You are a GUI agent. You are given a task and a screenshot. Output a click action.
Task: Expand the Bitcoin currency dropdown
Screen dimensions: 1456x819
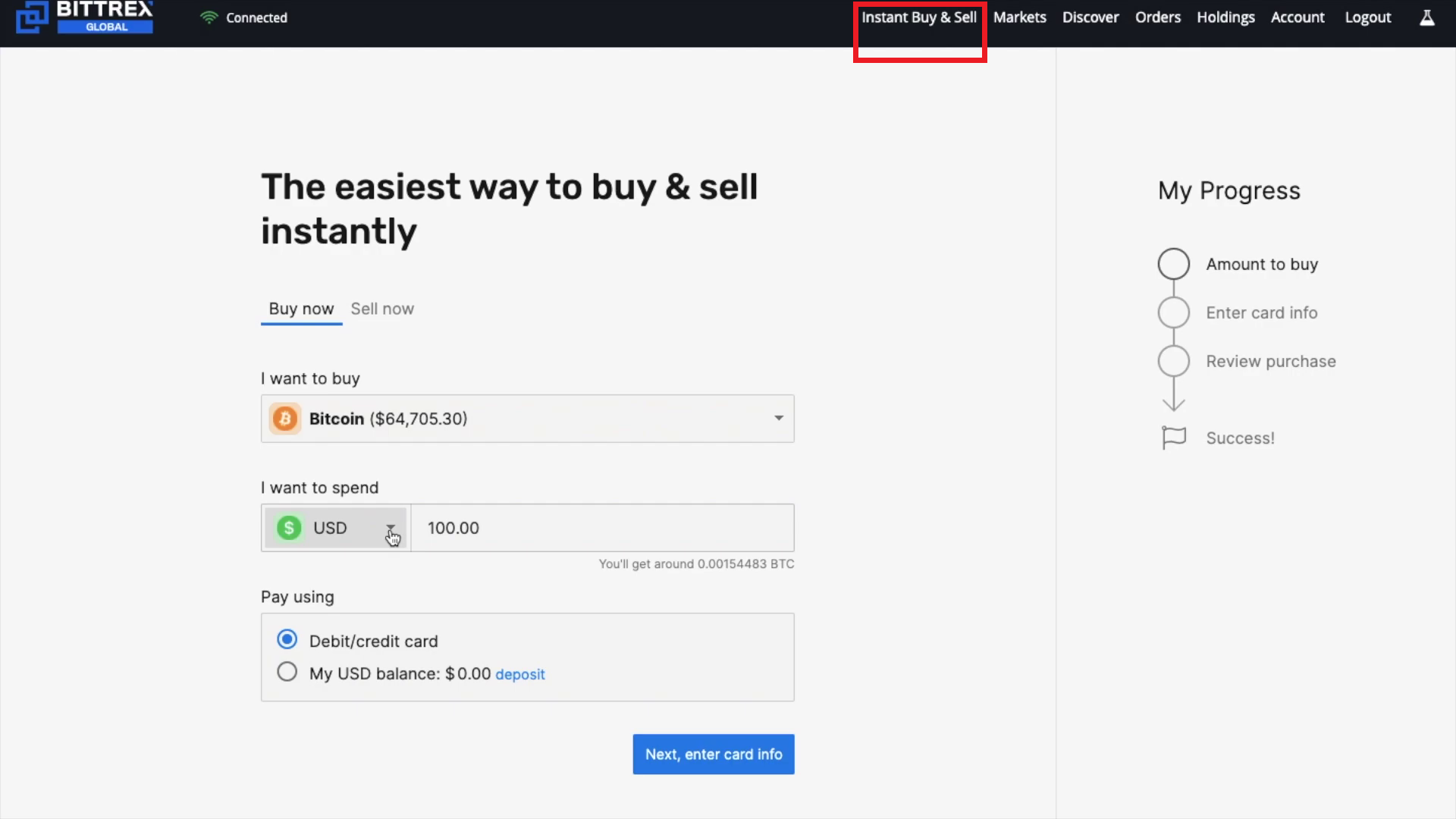(778, 418)
